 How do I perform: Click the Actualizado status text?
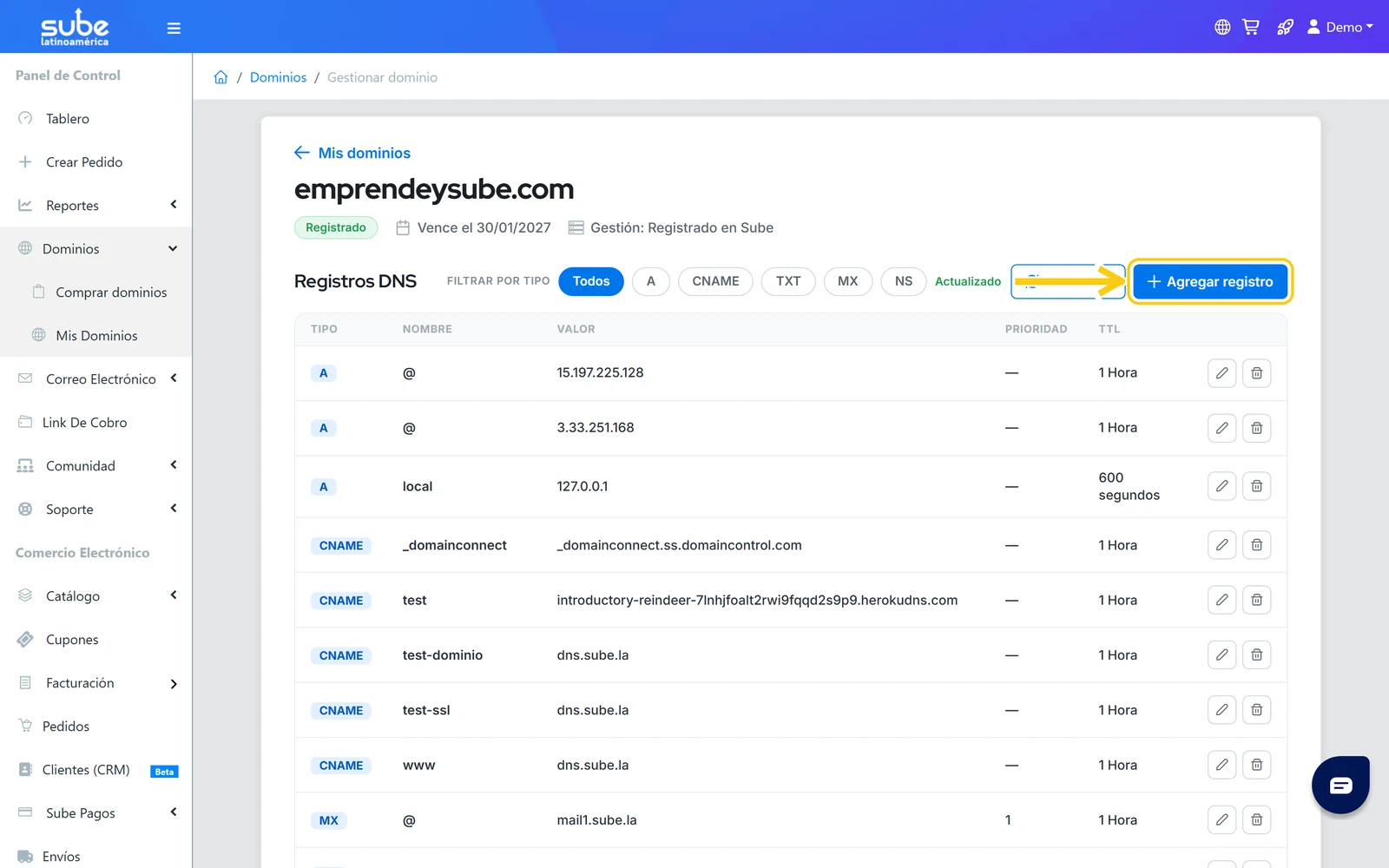coord(967,281)
